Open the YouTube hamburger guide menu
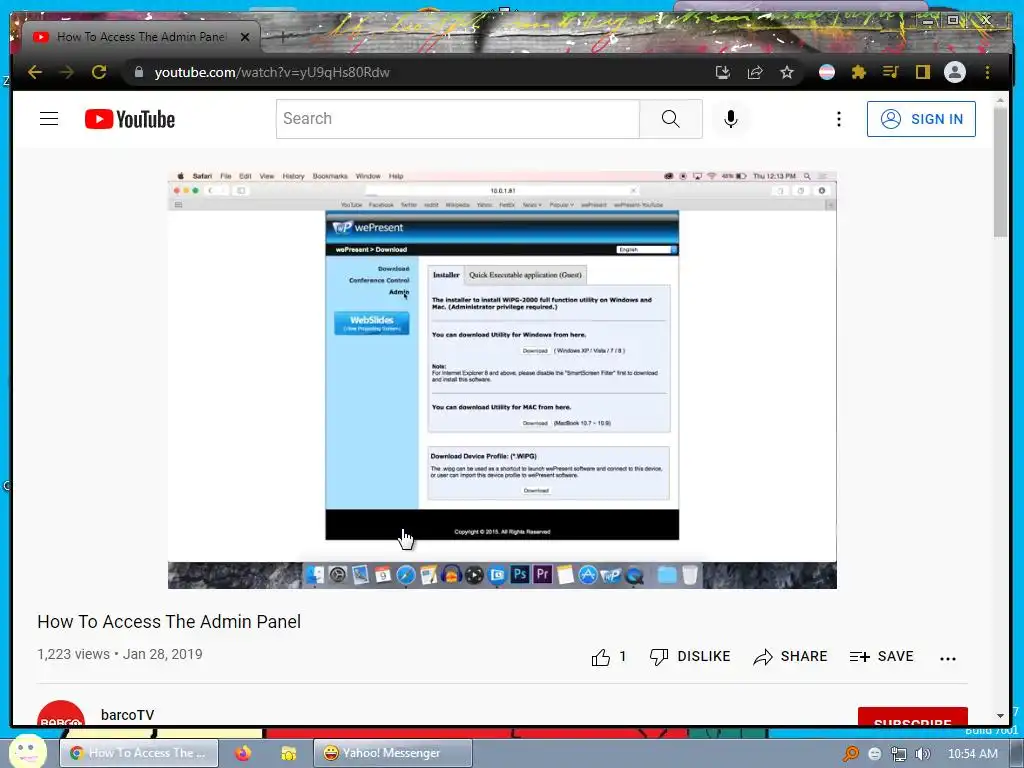This screenshot has width=1024, height=768. [49, 119]
